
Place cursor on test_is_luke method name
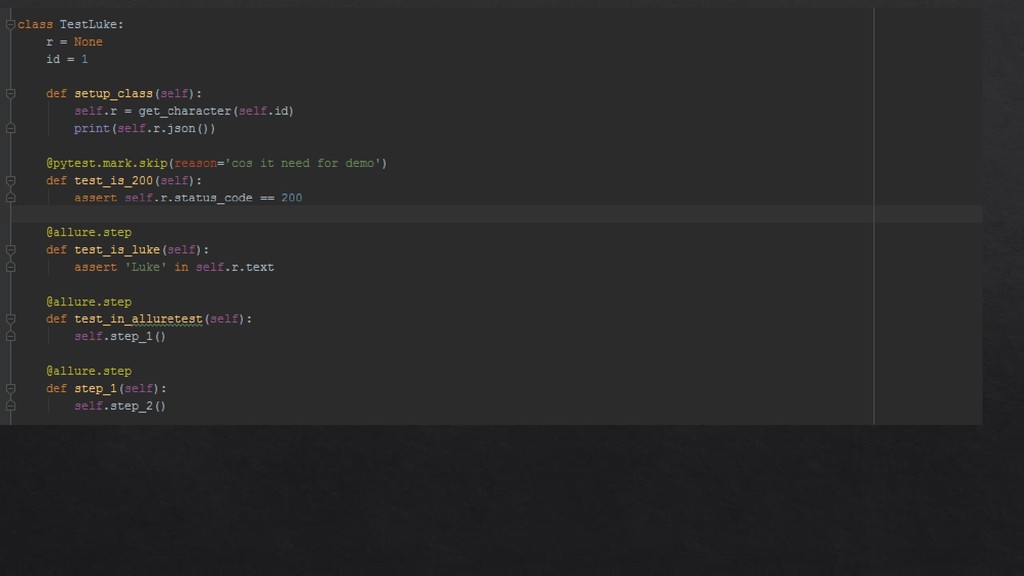[117, 250]
